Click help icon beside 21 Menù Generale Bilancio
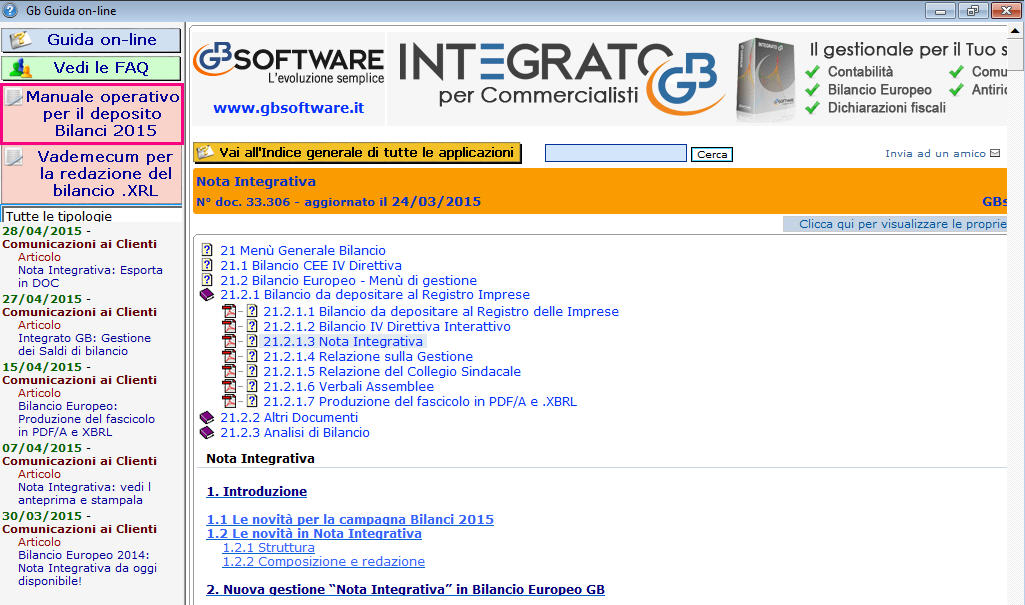Viewport: 1025px width, 605px height. 207,250
